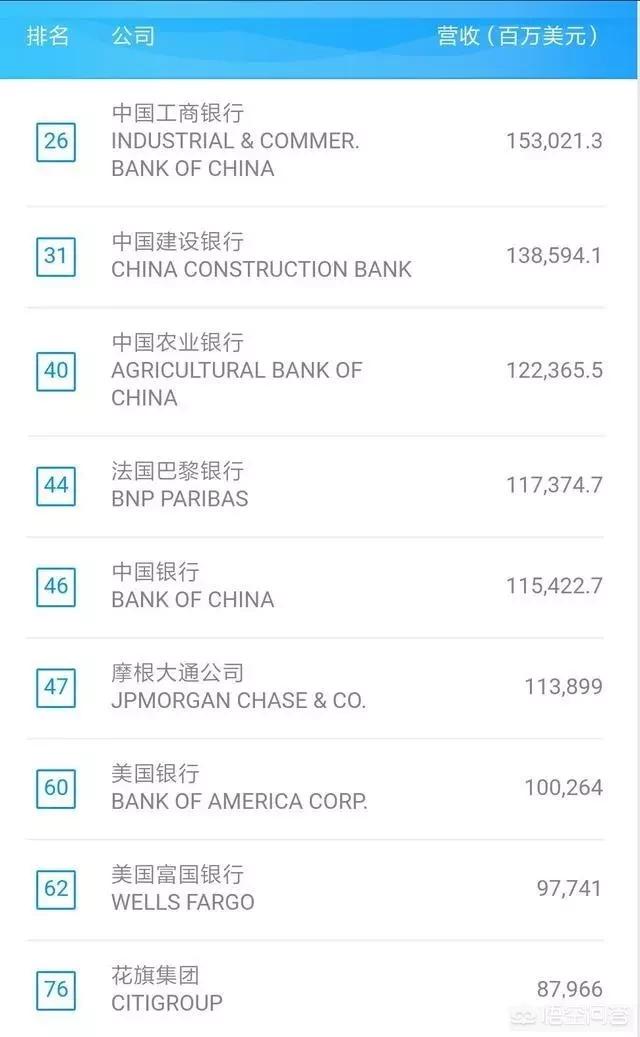Open the BNP PARIBAS entry
The width and height of the screenshot is (640, 1037).
(180, 498)
